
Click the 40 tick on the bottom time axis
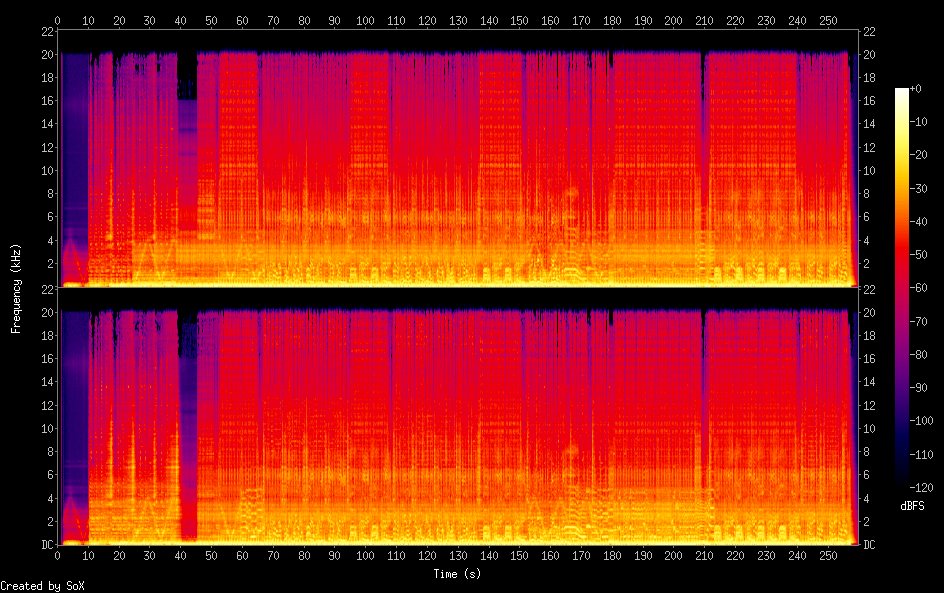[181, 555]
